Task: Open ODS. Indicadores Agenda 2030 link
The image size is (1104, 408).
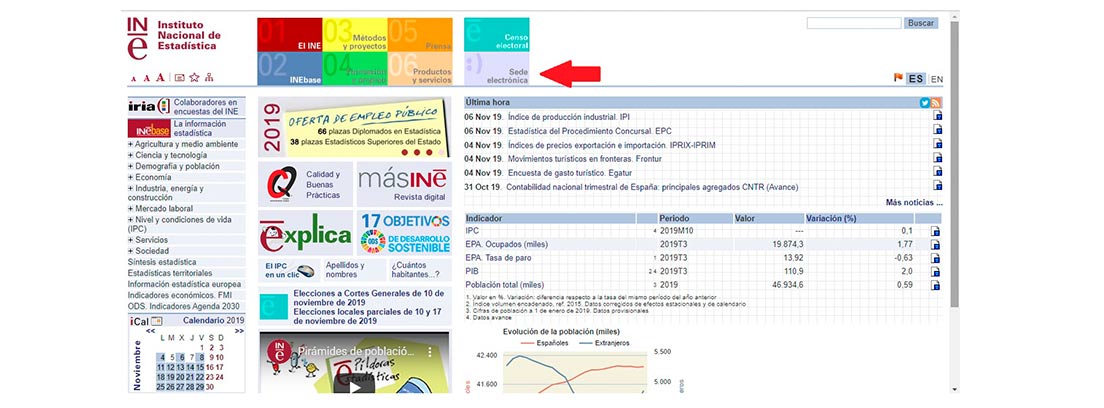Action: pyautogui.click(x=183, y=307)
